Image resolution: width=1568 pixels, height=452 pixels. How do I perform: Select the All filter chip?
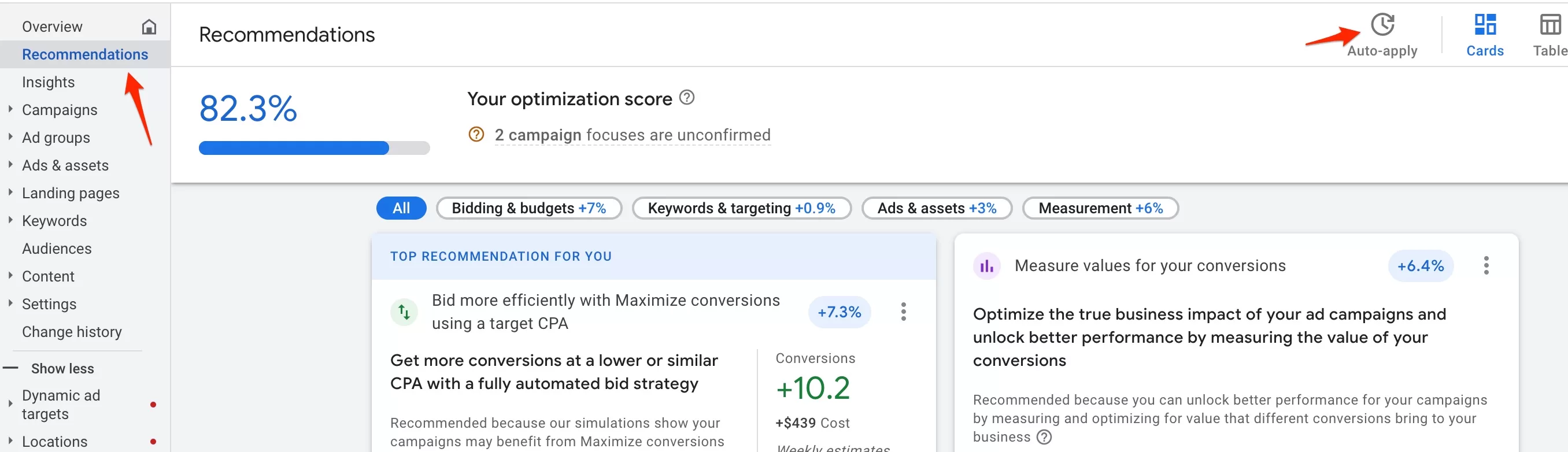[401, 208]
